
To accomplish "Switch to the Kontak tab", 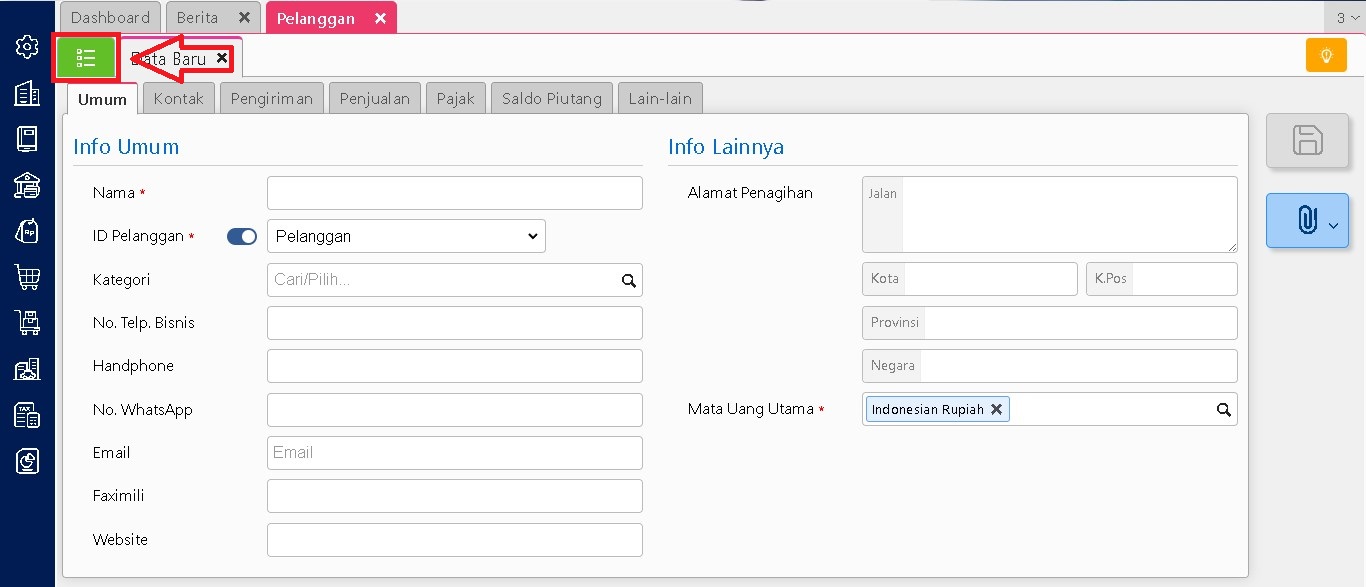I will [178, 98].
